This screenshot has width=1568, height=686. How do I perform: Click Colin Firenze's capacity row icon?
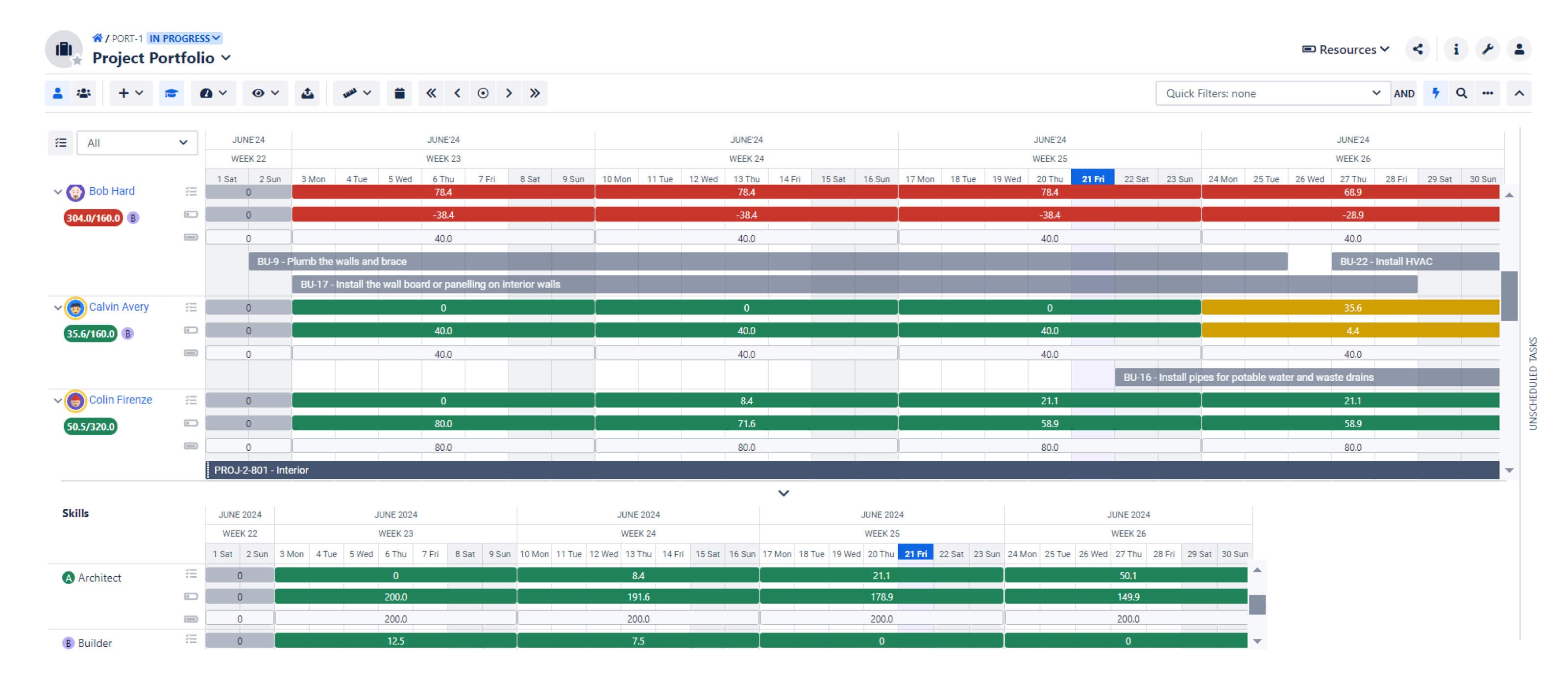191,446
